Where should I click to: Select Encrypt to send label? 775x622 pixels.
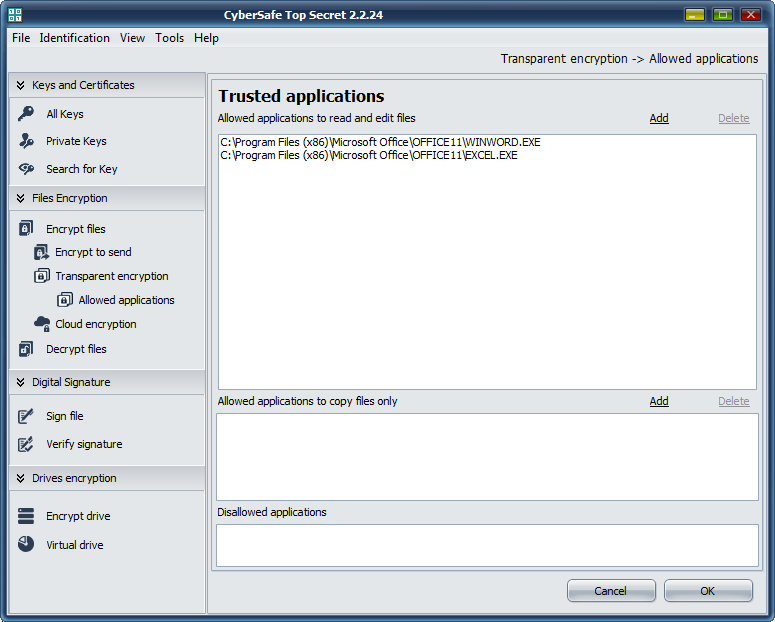point(93,252)
